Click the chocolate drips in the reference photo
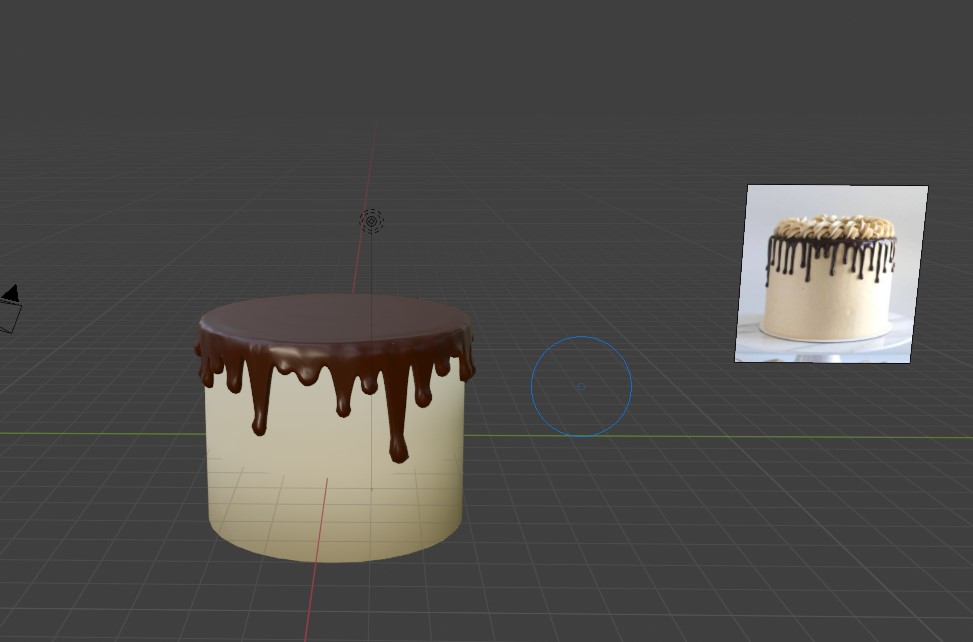This screenshot has height=642, width=973. (x=830, y=254)
